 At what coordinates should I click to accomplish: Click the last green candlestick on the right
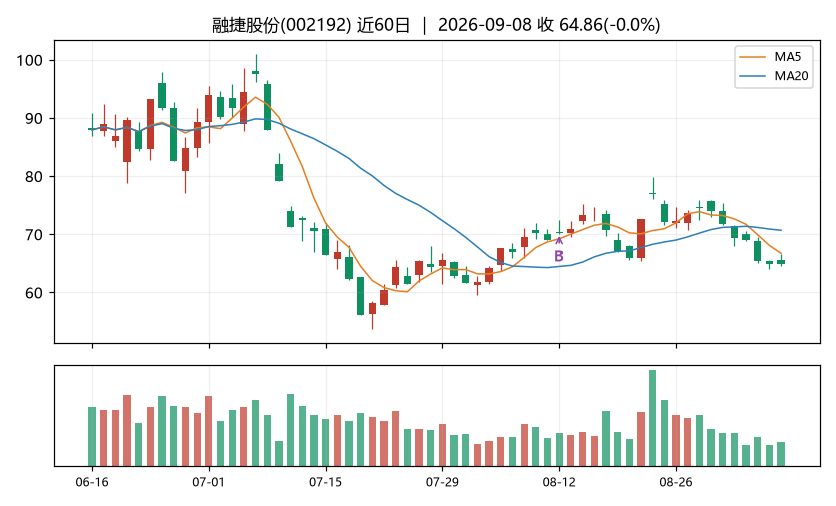coord(781,262)
